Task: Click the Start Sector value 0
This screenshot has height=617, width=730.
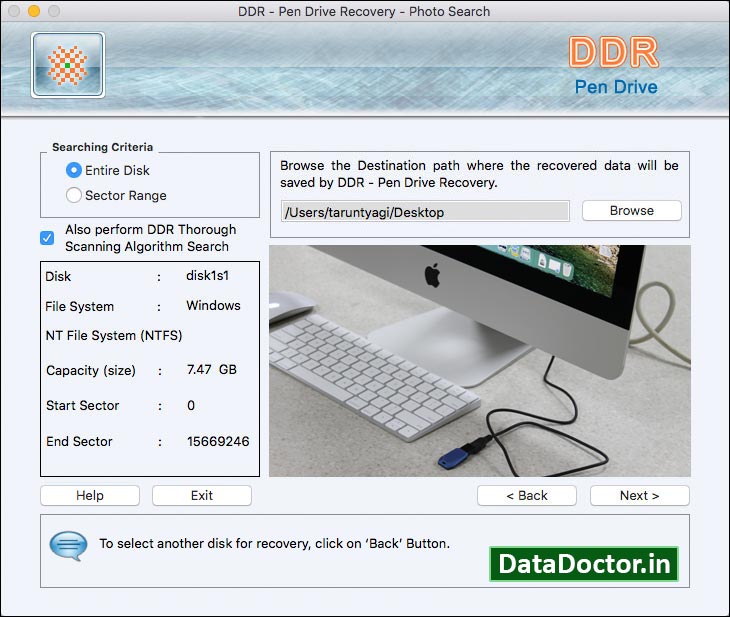Action: pos(191,406)
